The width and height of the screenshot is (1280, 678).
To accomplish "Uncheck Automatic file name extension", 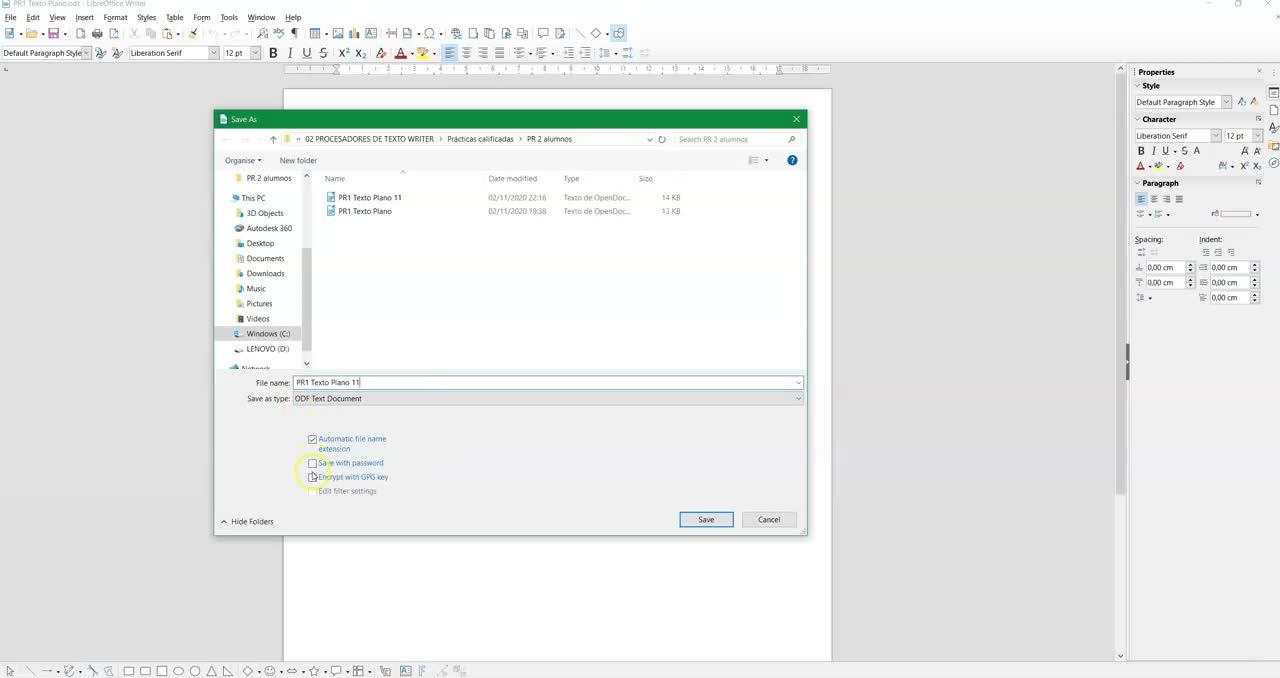I will 313,439.
